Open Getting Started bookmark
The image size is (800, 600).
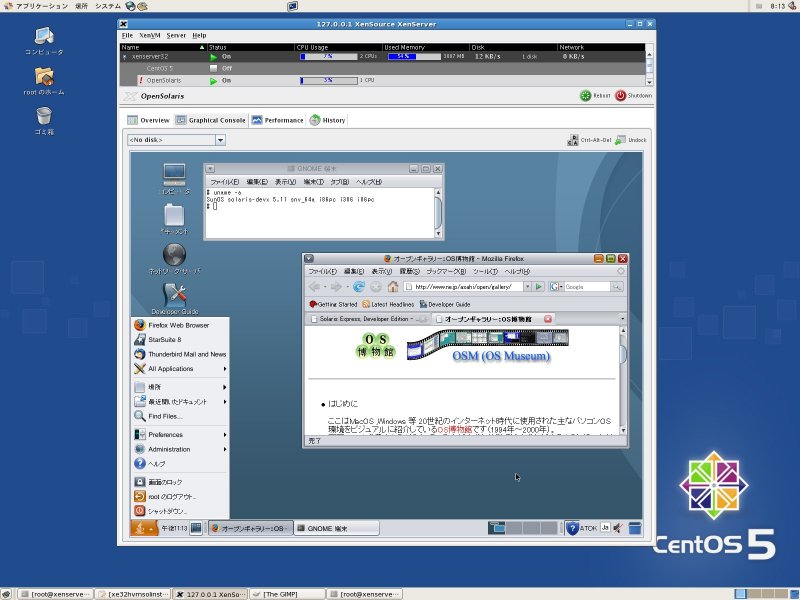333,304
